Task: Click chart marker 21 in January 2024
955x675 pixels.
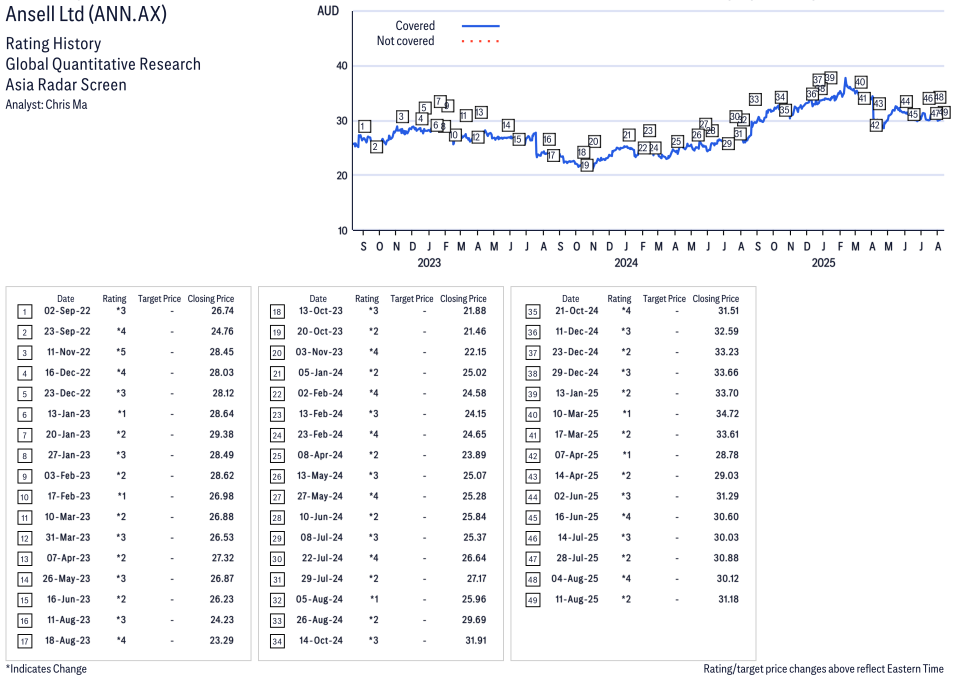Action: [629, 135]
